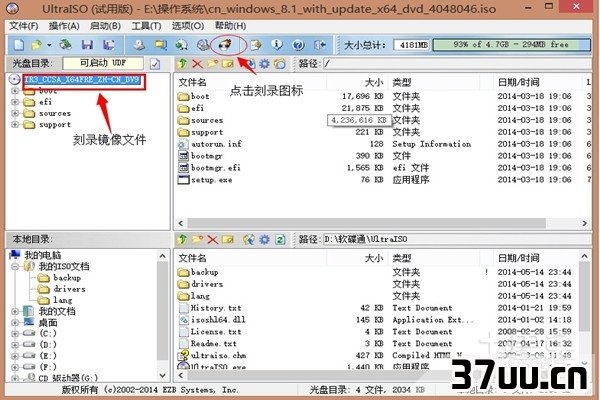Expand the efi folder in the disc tree
Screen dimensions: 600x400
[x=15, y=102]
